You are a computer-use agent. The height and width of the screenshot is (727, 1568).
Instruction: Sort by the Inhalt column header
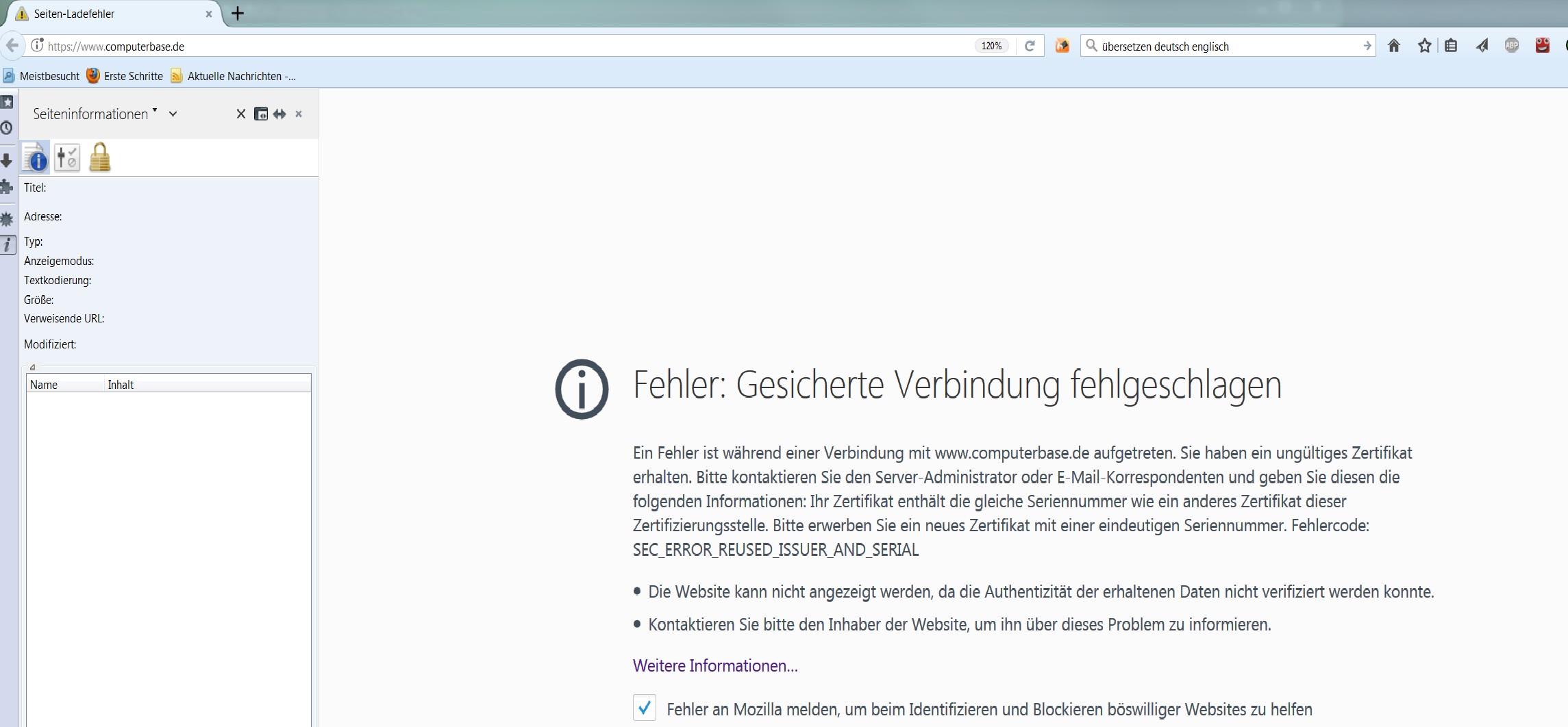[x=208, y=385]
